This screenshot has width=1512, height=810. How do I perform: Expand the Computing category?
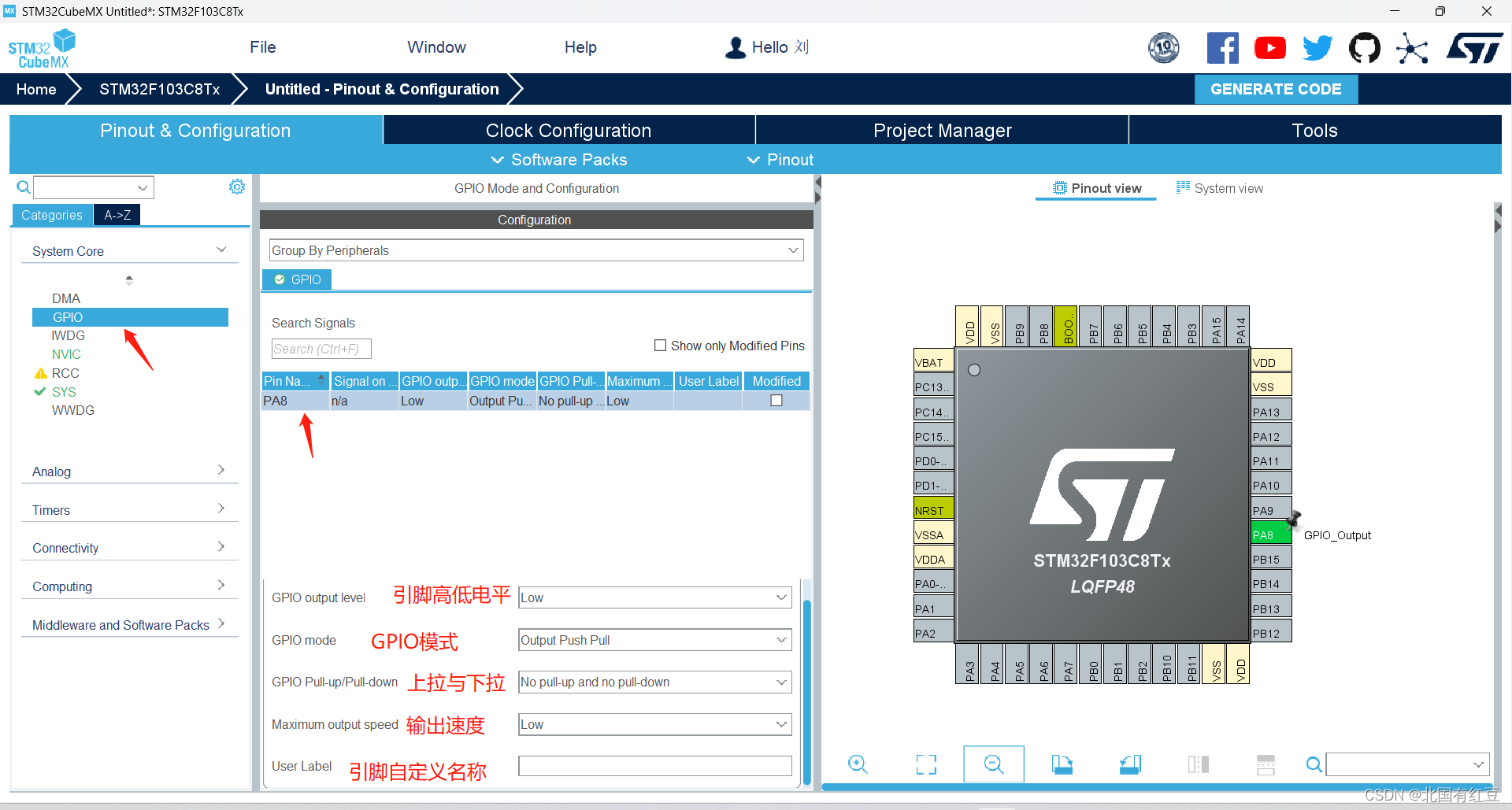coord(130,586)
